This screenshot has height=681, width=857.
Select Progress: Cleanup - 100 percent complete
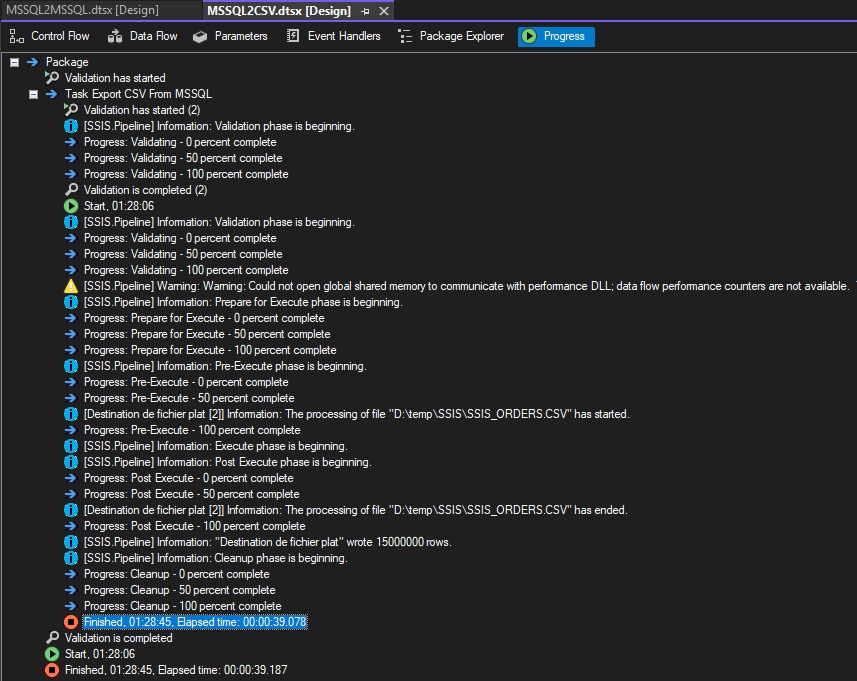pos(183,606)
